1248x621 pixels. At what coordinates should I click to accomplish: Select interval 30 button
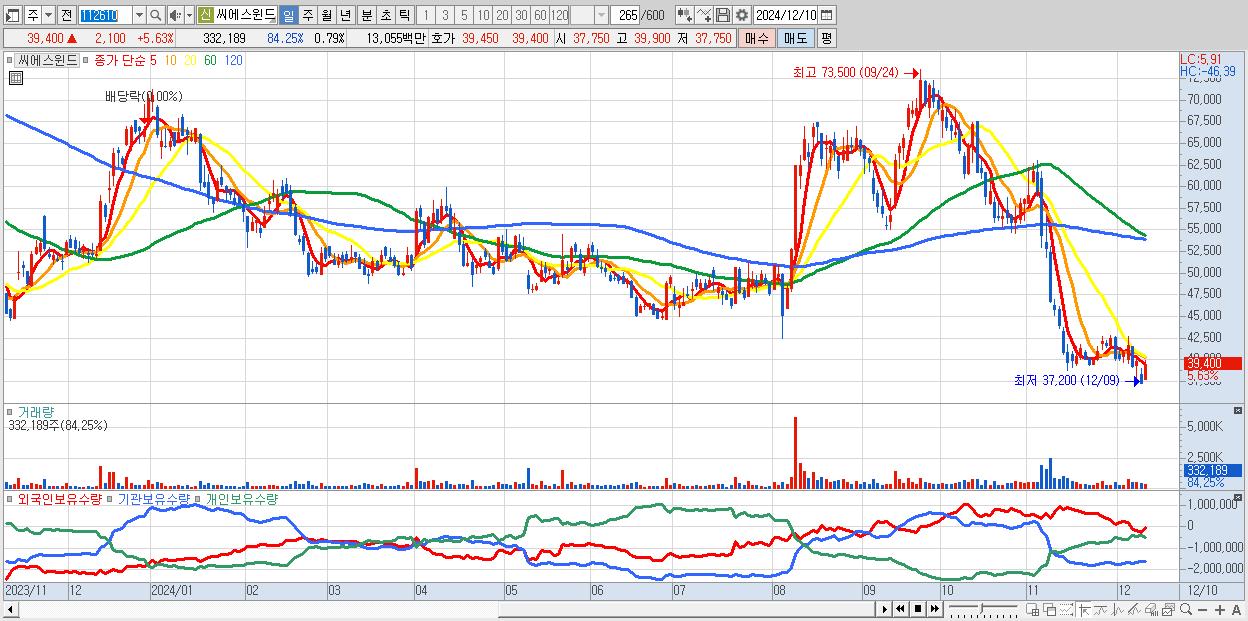521,15
